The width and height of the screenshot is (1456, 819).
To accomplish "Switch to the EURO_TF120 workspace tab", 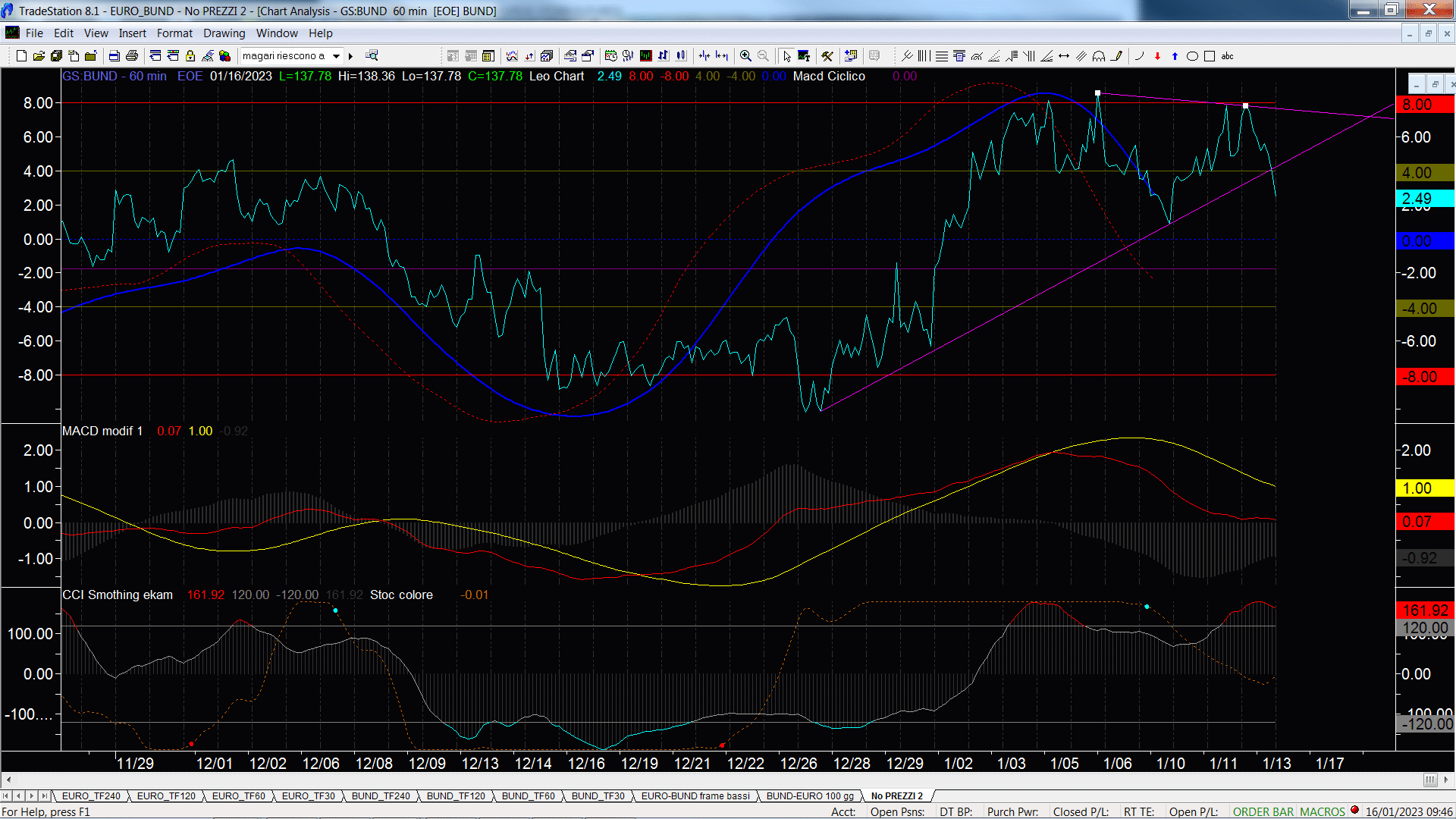I will coord(166,795).
